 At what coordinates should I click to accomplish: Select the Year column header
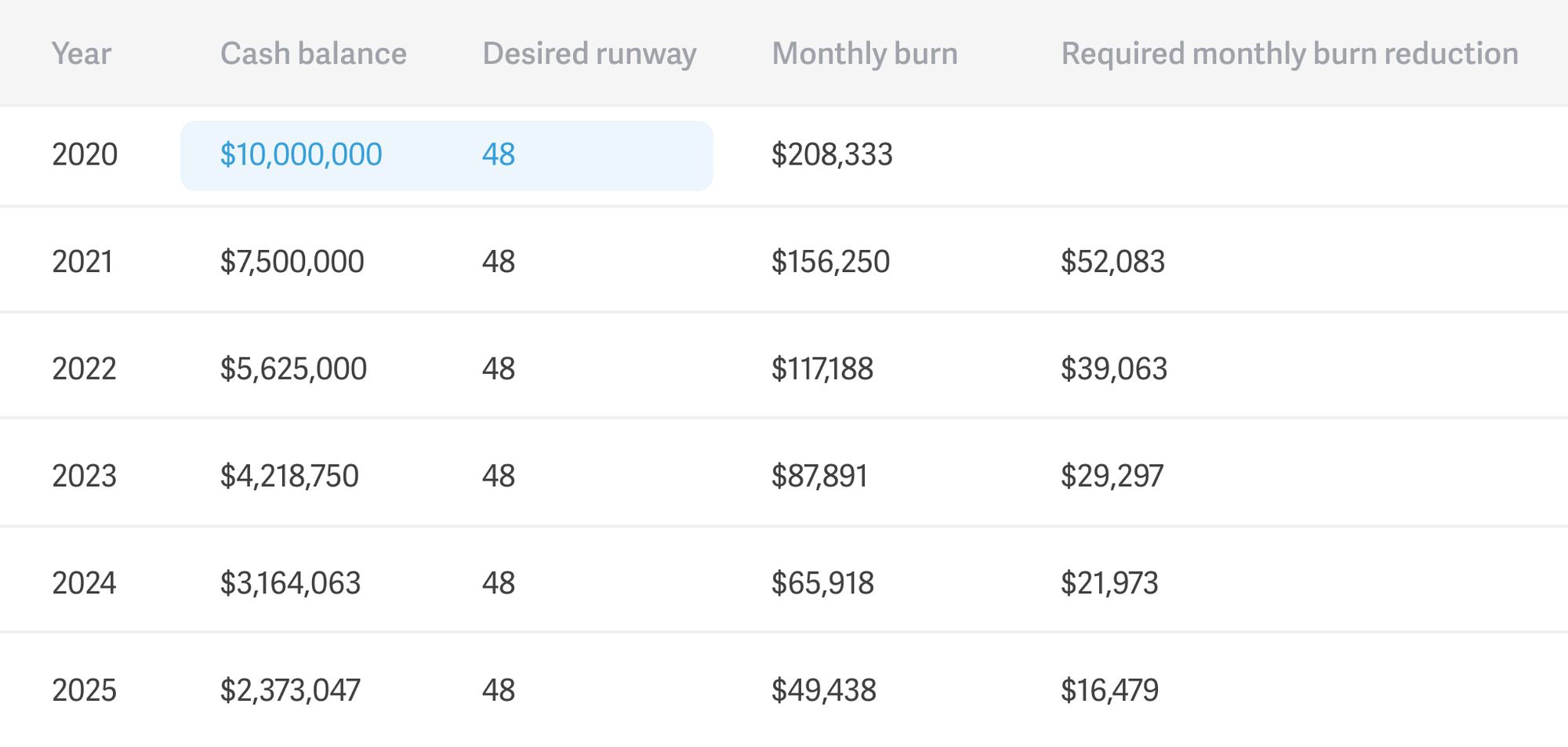82,53
